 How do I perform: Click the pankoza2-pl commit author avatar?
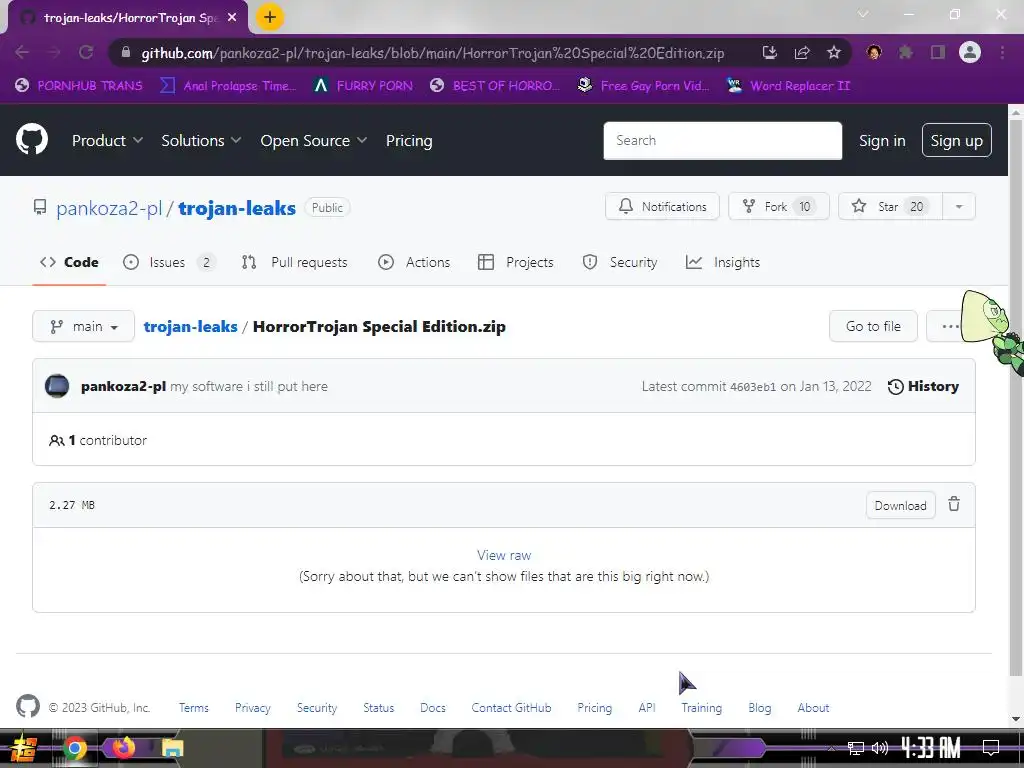pos(57,386)
